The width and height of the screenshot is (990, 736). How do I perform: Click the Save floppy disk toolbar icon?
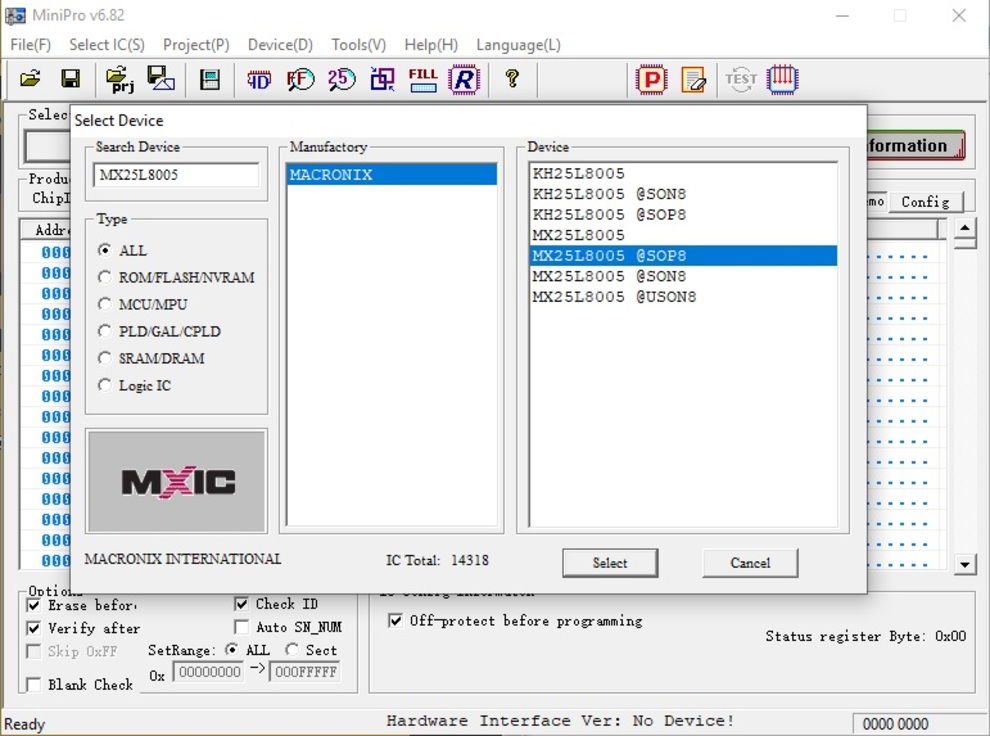[70, 79]
